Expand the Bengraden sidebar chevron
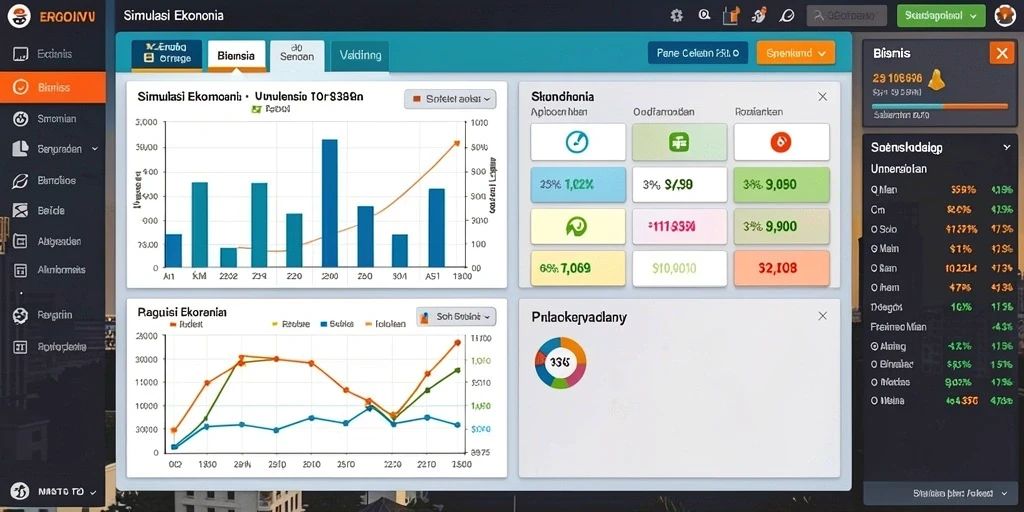Screen dimensions: 1024x512 (95, 150)
